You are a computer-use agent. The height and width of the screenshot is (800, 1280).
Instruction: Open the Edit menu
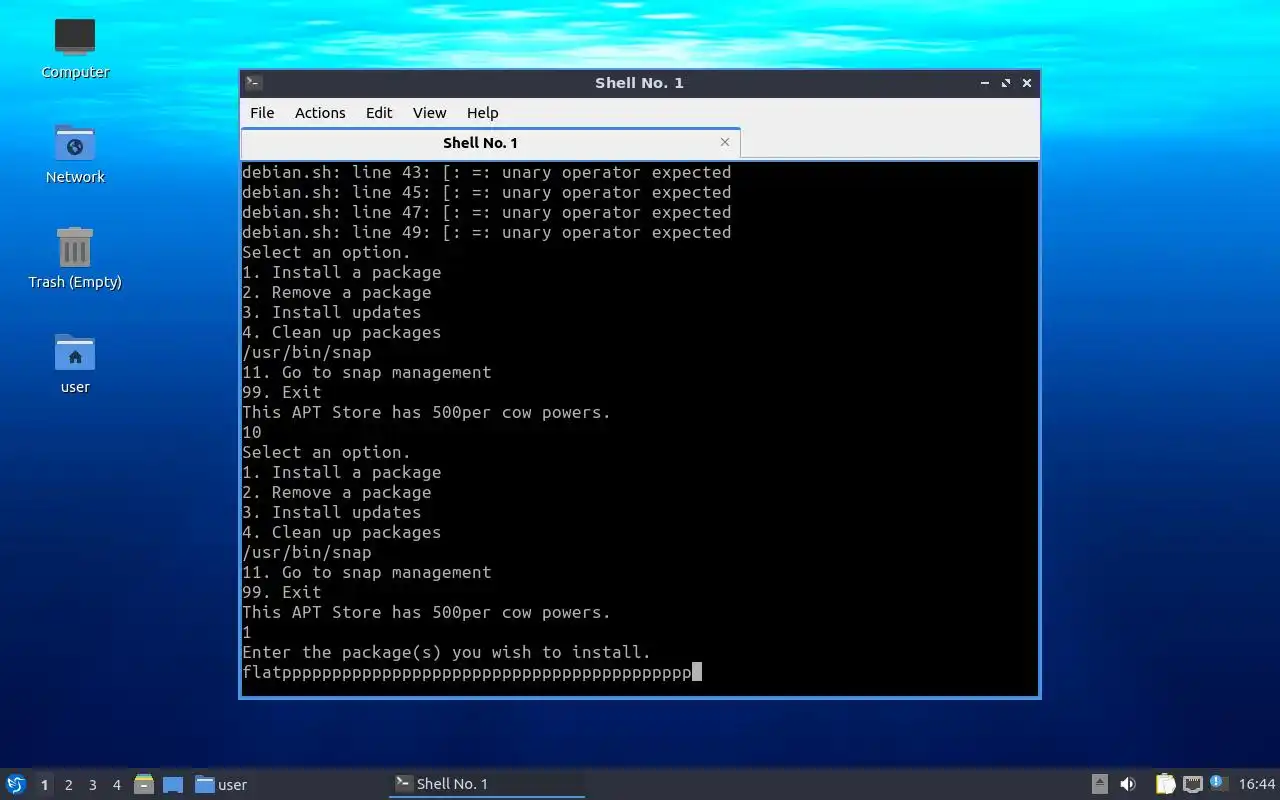[x=379, y=113]
